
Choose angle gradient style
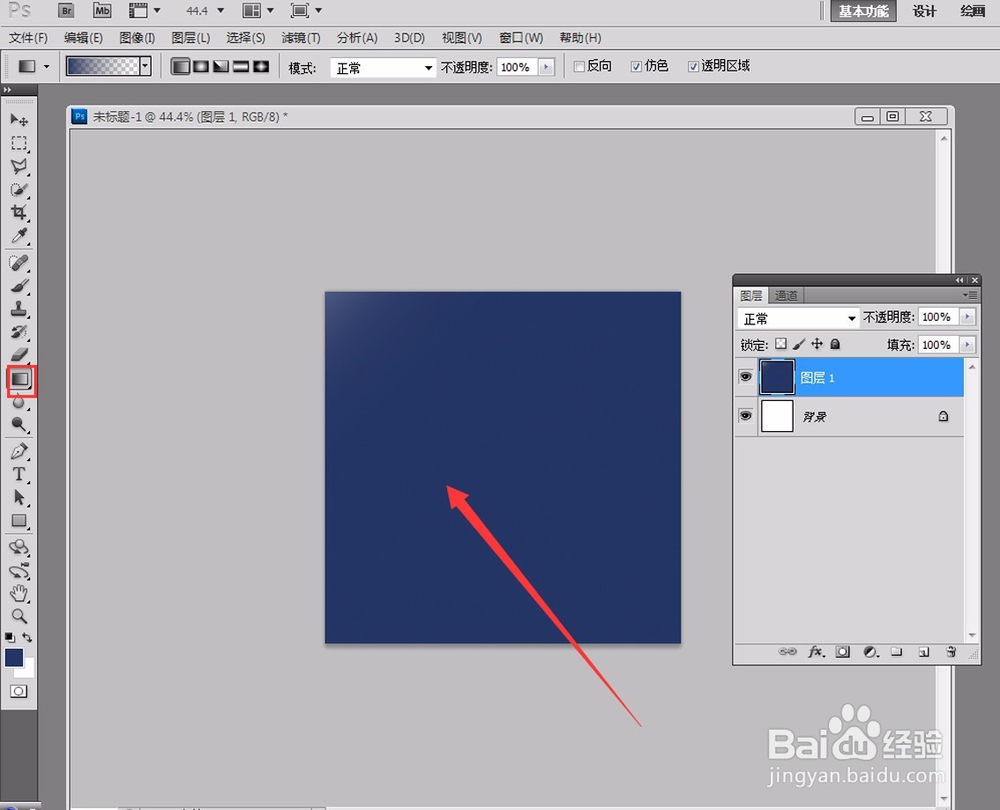(221, 66)
